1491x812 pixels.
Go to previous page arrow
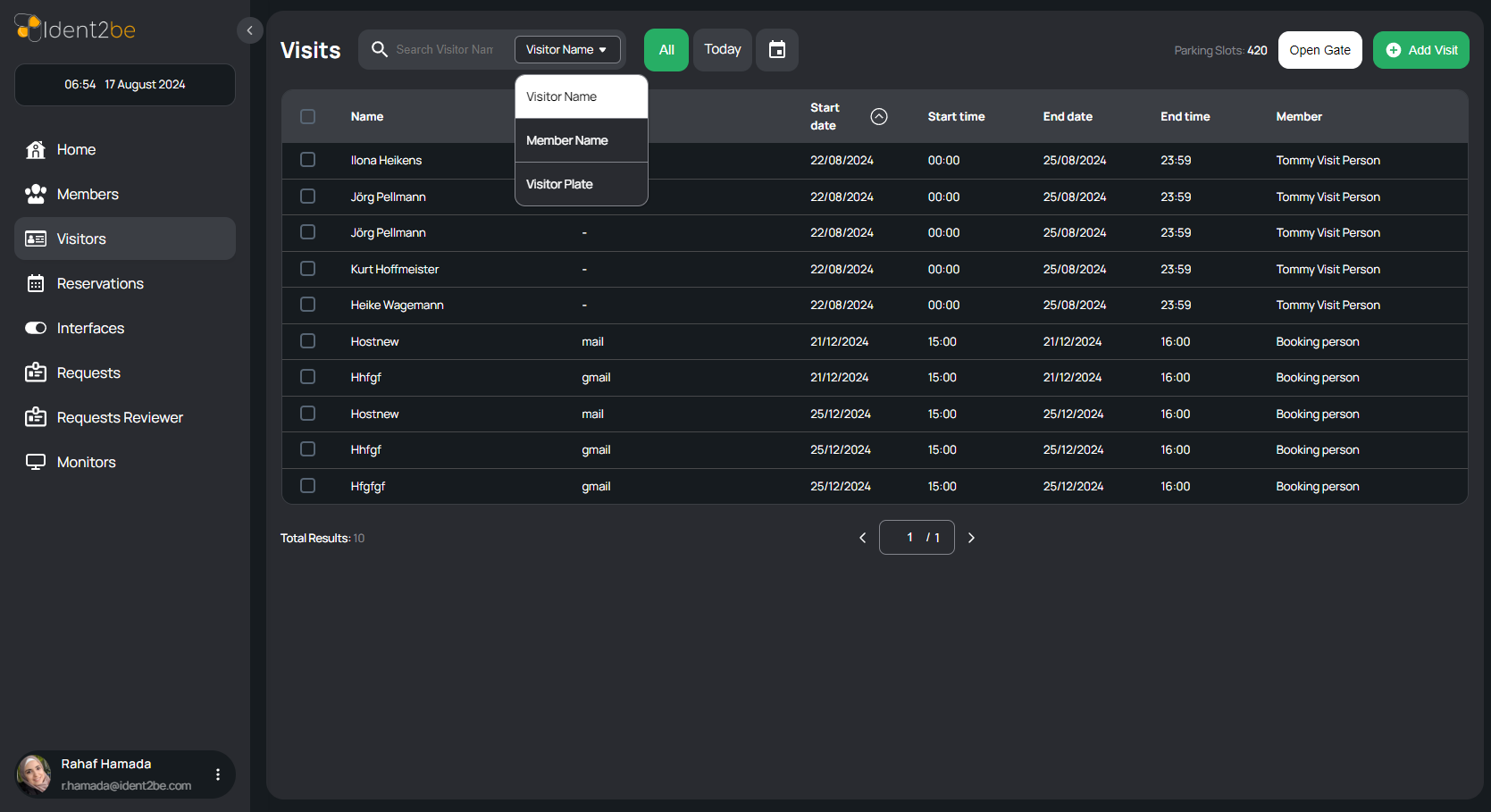[862, 538]
